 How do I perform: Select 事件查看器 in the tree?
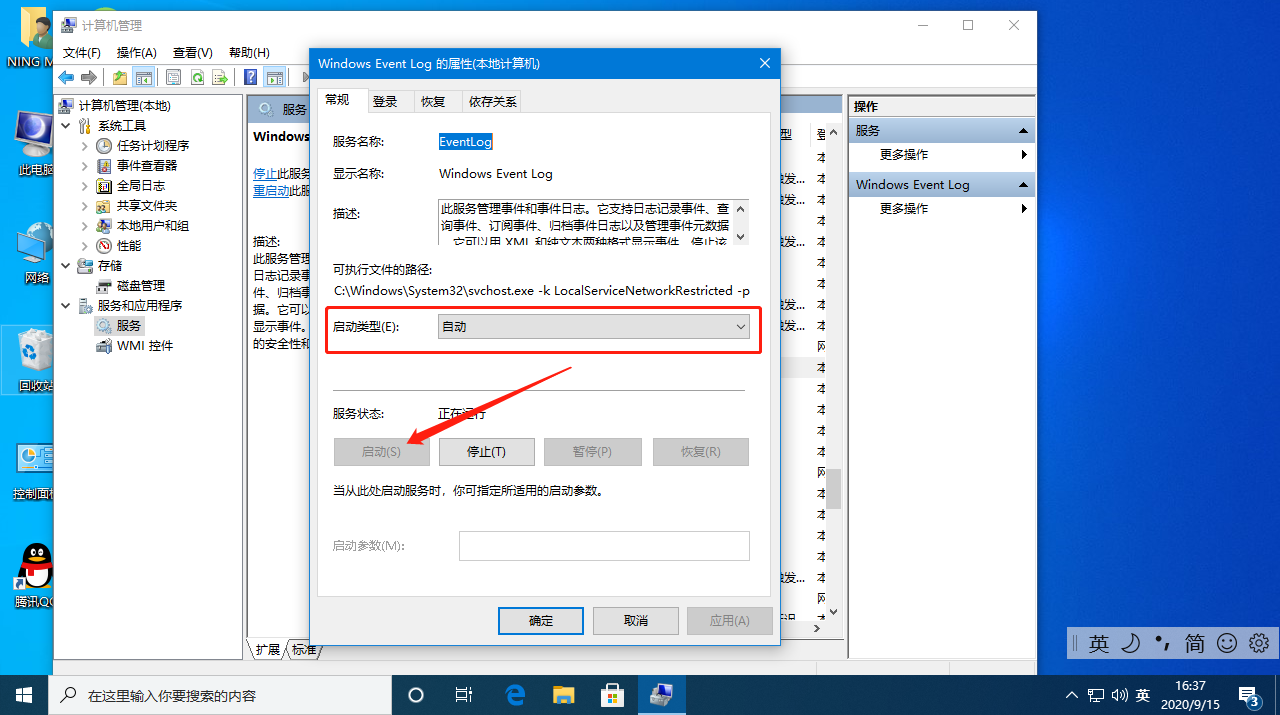coord(147,166)
